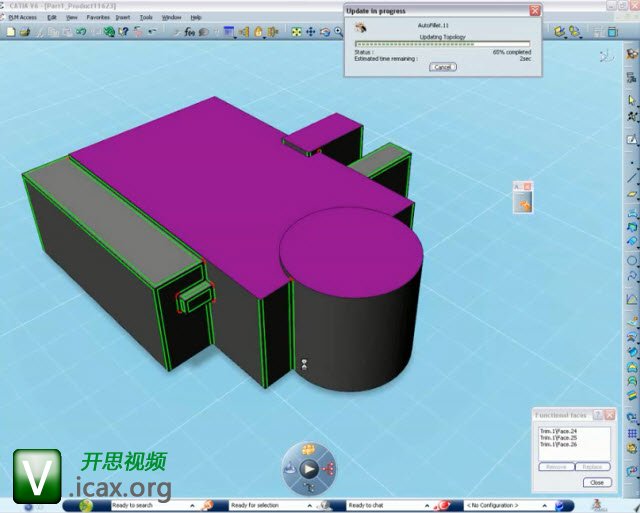Open the Favorites menu

point(98,17)
